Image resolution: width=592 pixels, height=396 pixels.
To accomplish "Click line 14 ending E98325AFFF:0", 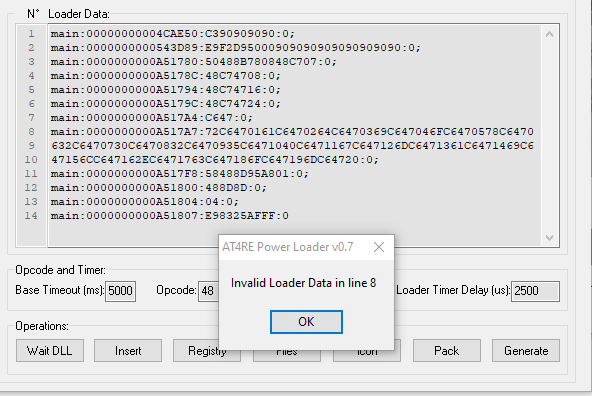I will [x=170, y=216].
